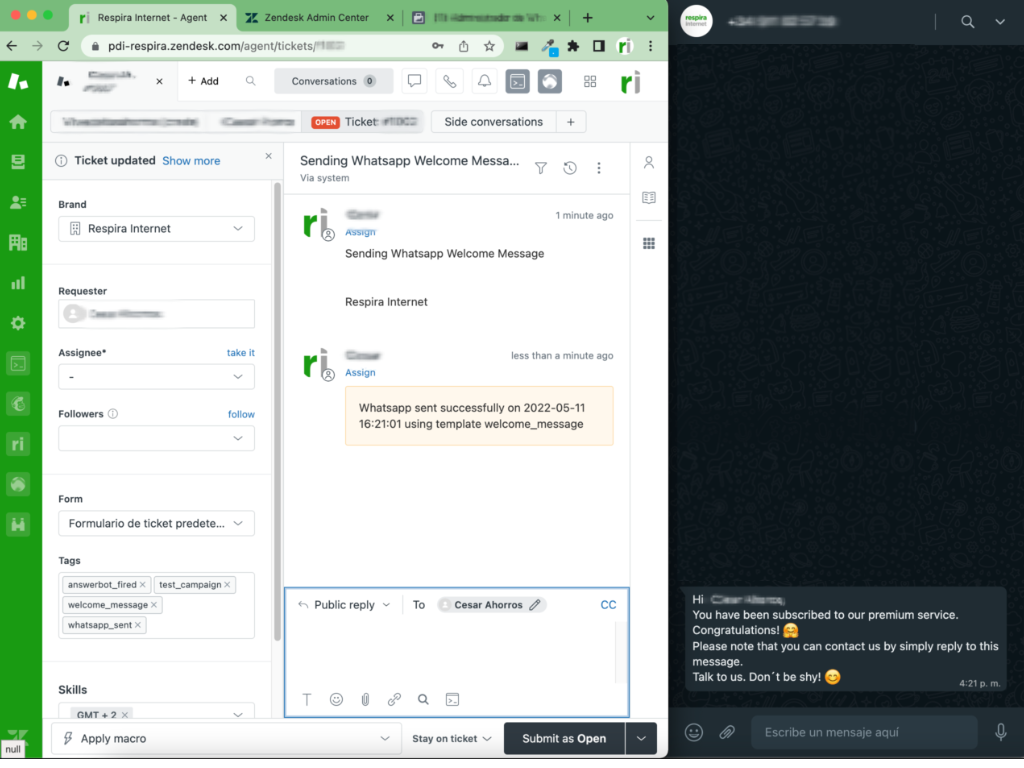
Task: Open the notifications bell icon
Action: (x=485, y=81)
